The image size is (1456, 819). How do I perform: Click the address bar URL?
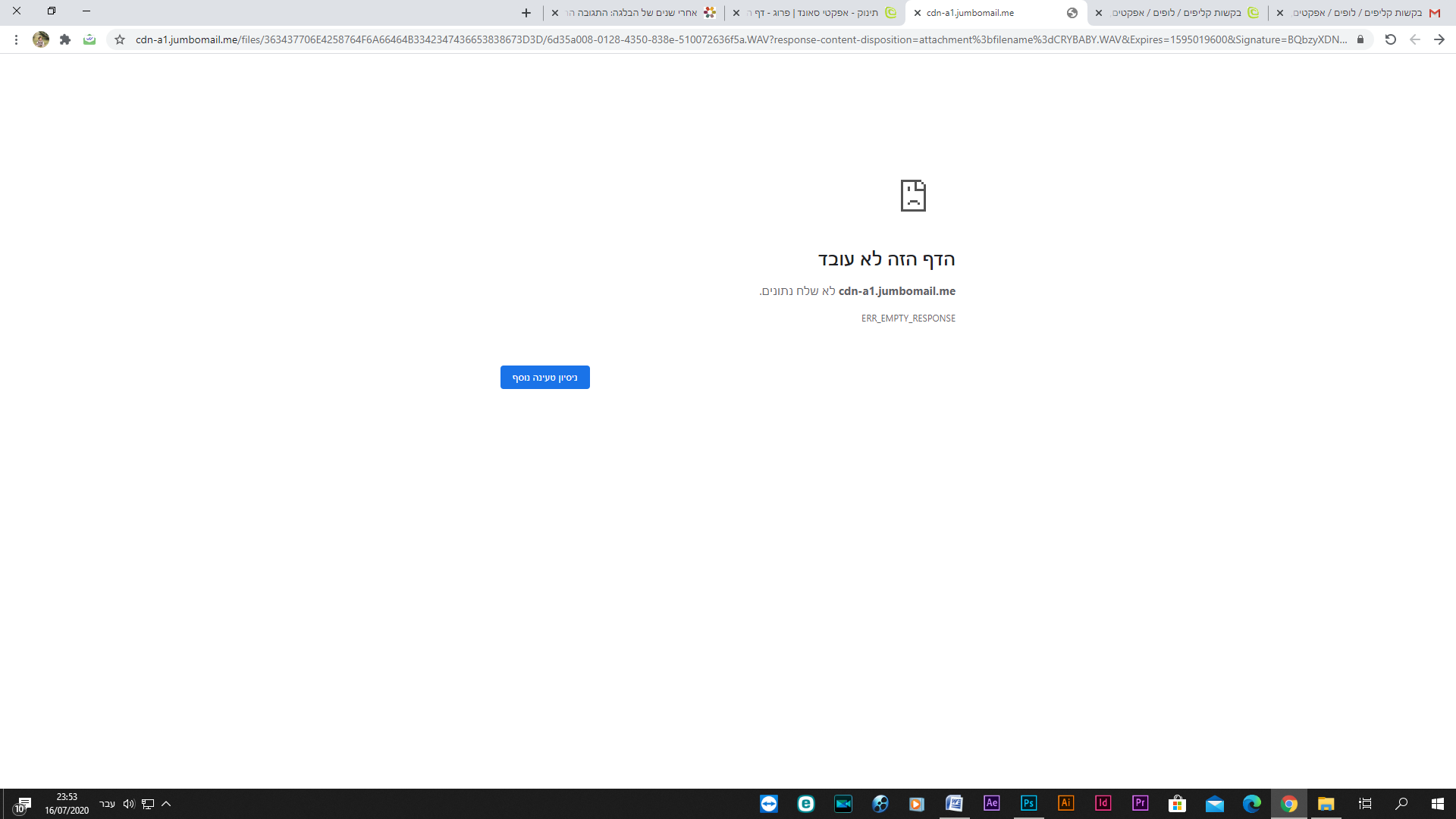[739, 39]
